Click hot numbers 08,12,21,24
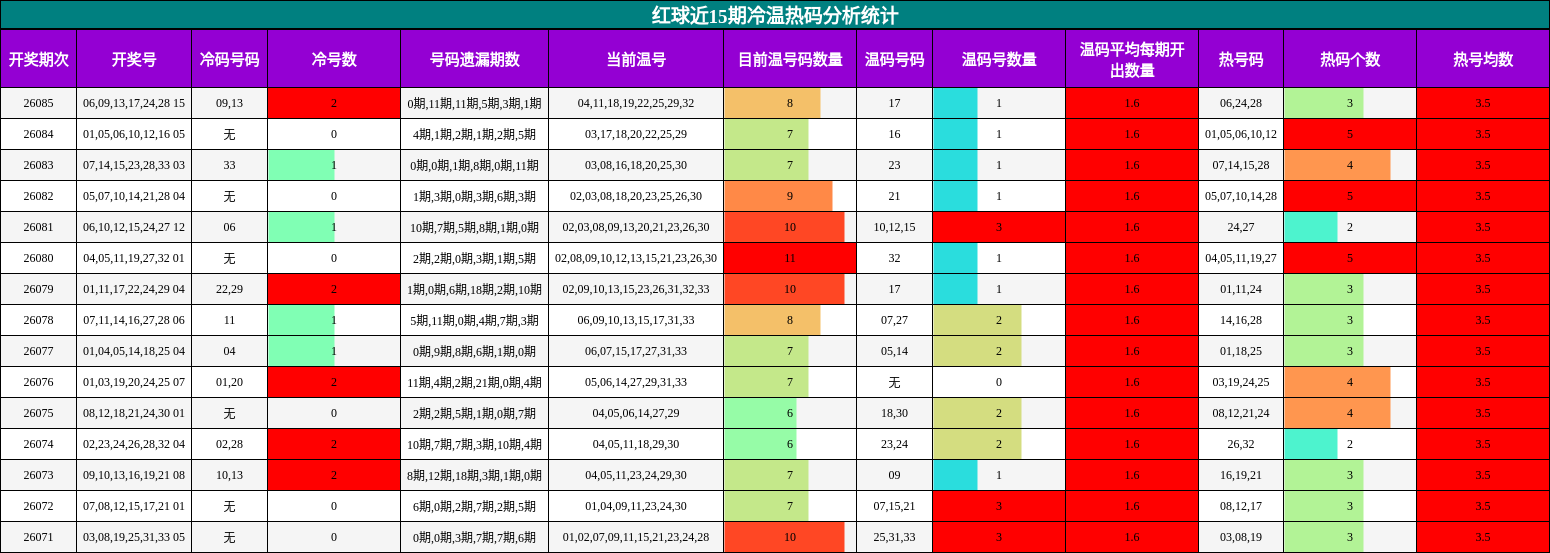The width and height of the screenshot is (1550, 553). pos(1241,413)
